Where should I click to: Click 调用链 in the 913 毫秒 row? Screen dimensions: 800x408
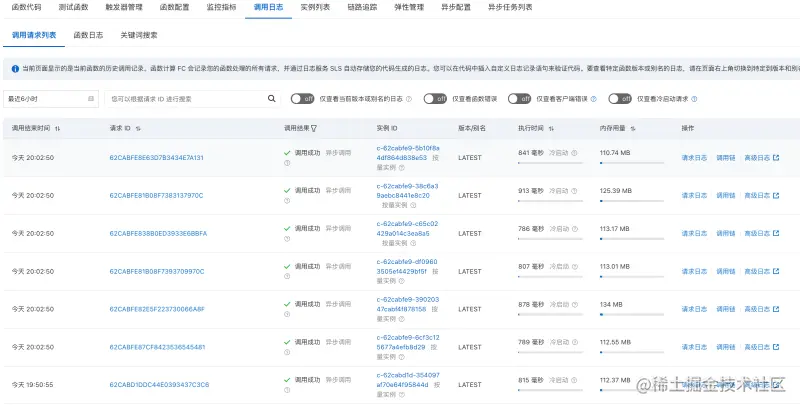pyautogui.click(x=726, y=195)
